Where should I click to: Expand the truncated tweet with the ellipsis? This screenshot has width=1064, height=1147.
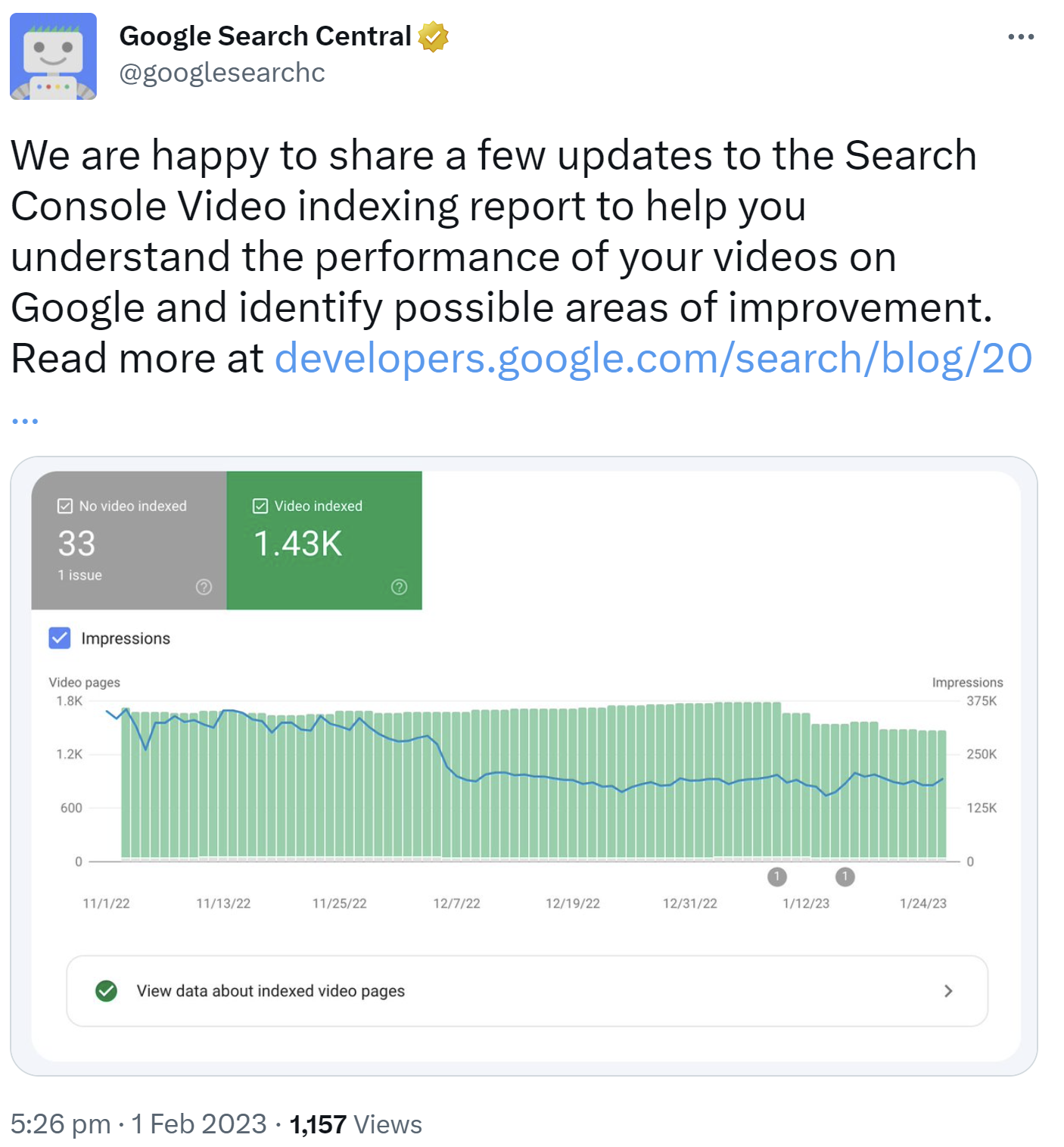25,416
